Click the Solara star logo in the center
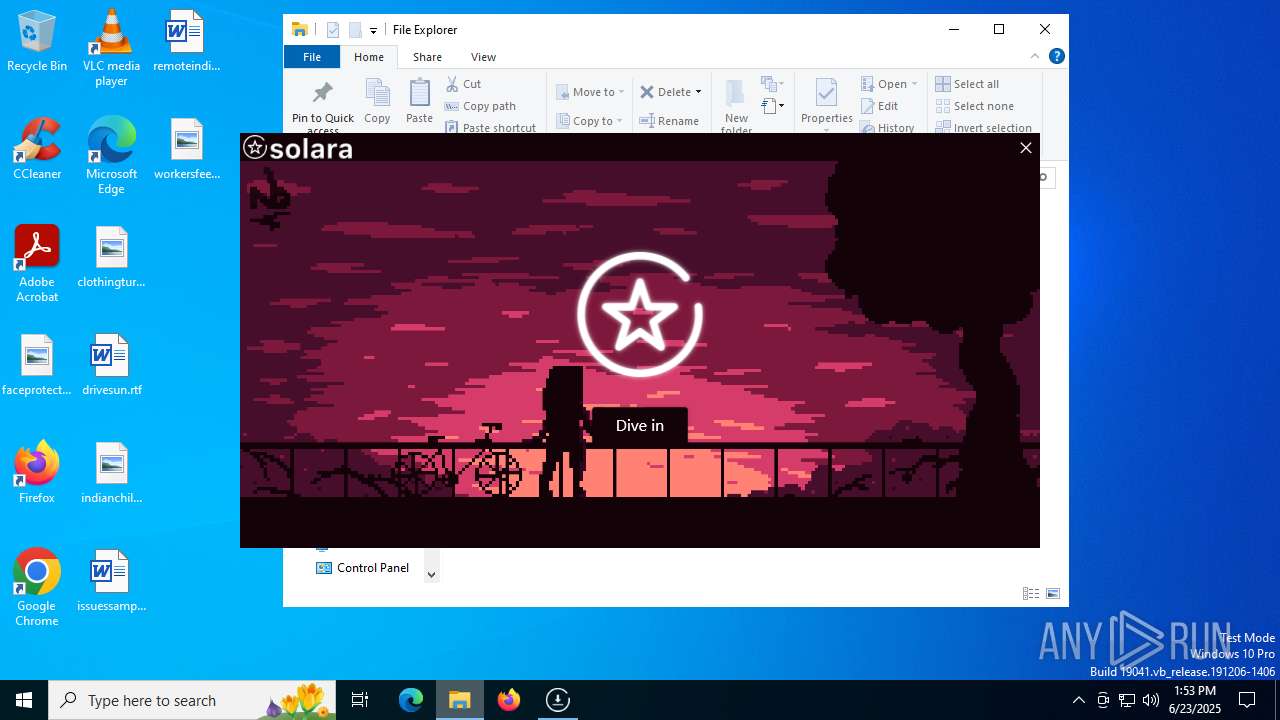Viewport: 1280px width, 720px height. pos(640,315)
